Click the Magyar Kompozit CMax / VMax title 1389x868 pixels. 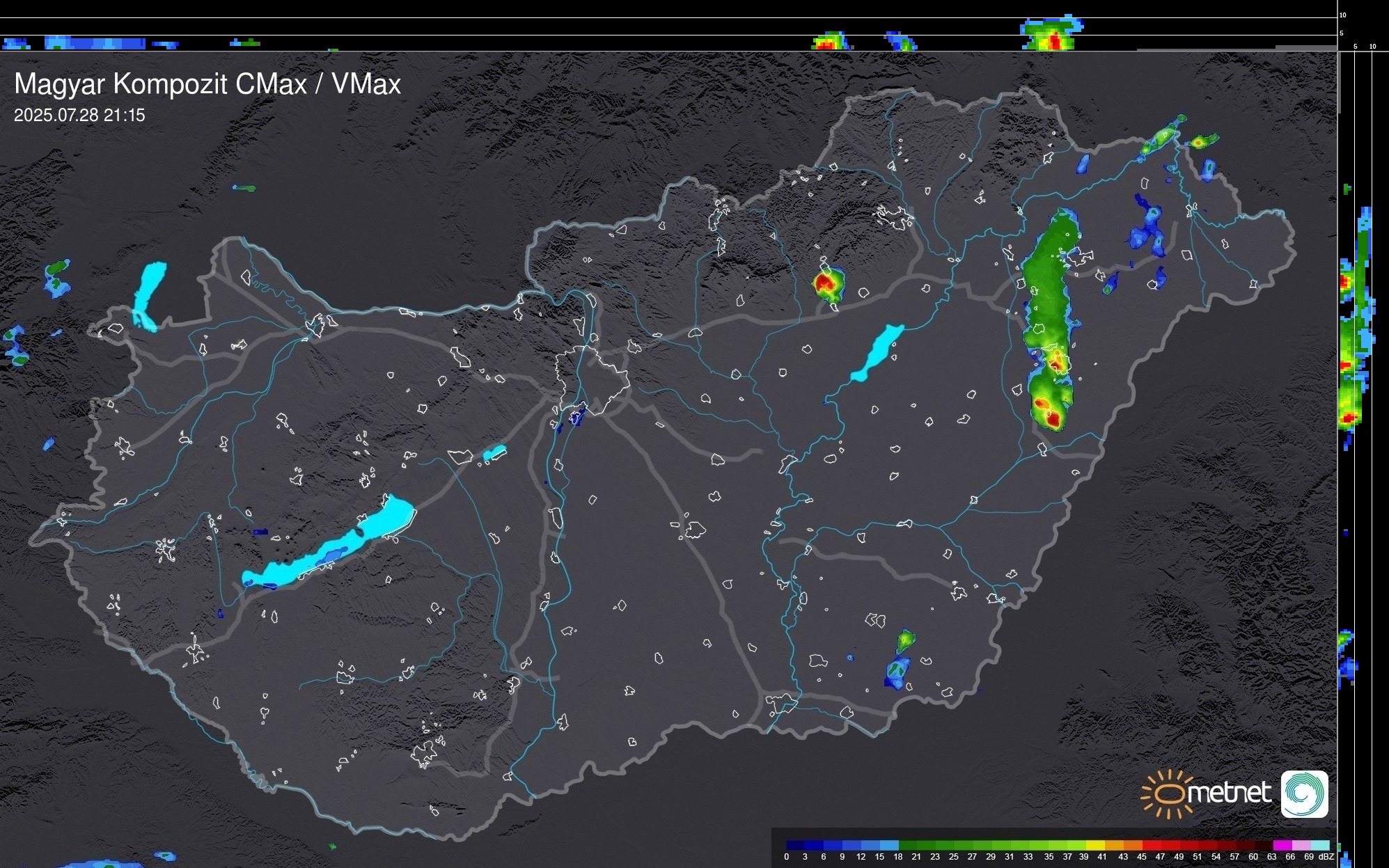pos(207,84)
